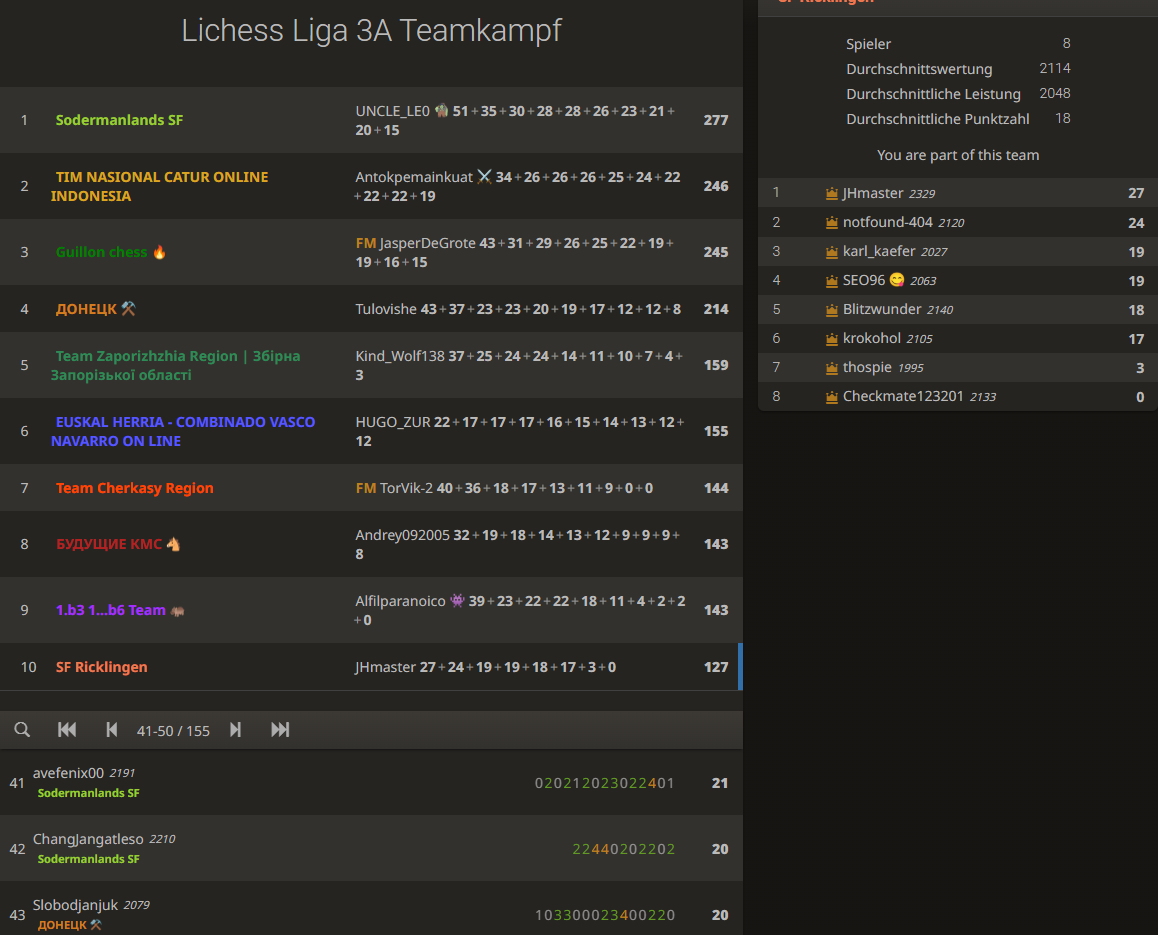Open the player search magnifier icon
Image resolution: width=1158 pixels, height=935 pixels.
(22, 730)
